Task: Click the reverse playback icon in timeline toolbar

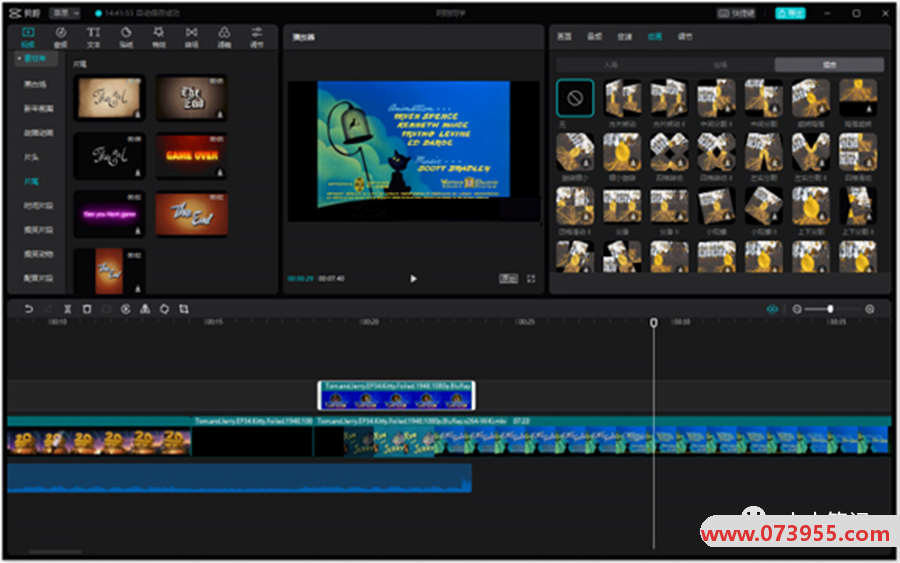Action: tap(125, 309)
